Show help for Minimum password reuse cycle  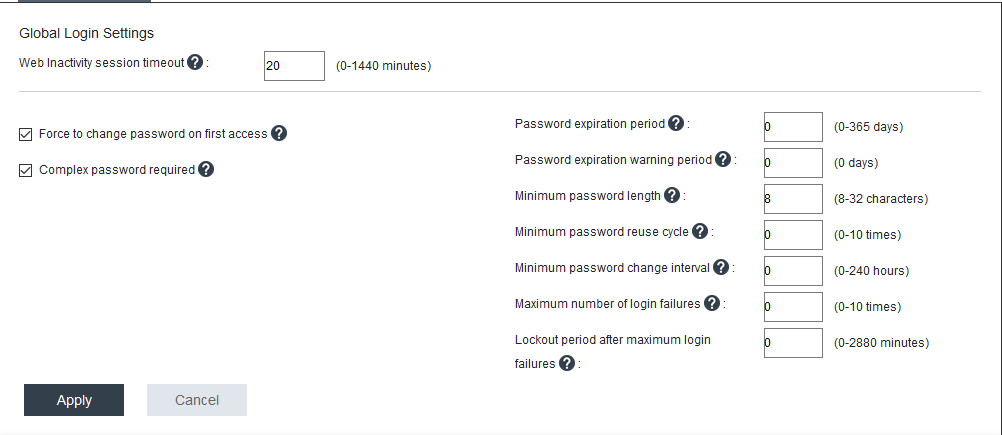[700, 231]
